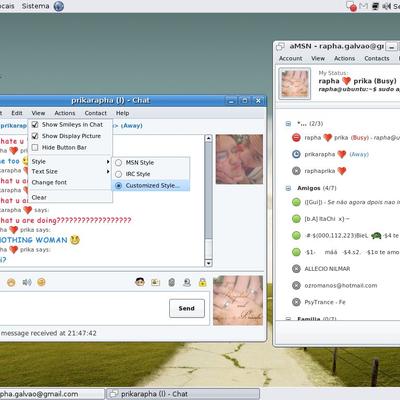The height and width of the screenshot is (400, 400).
Task: Click the 'rapha prika (Busy)' status name
Action: point(357,81)
